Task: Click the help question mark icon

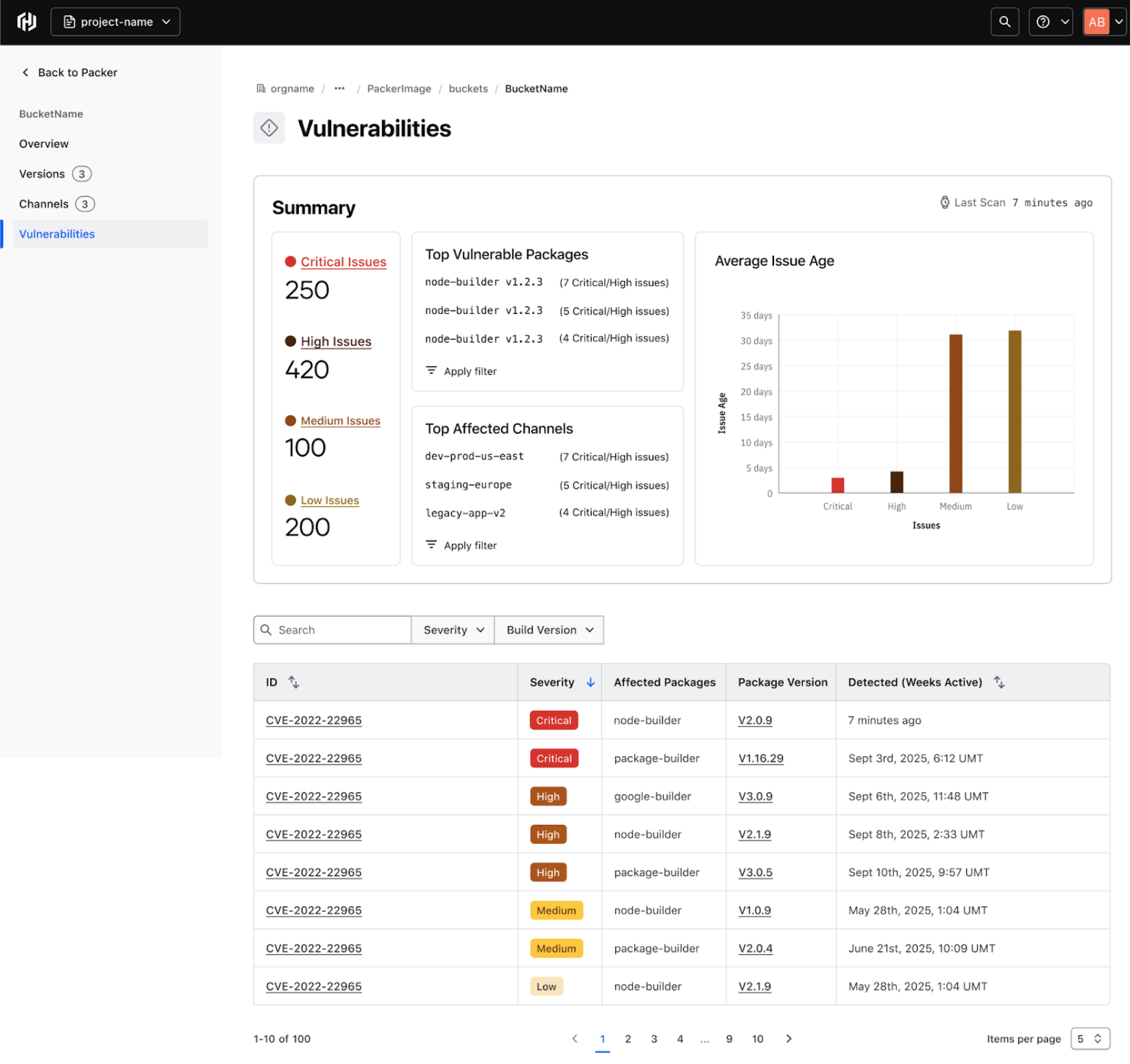Action: click(1044, 21)
